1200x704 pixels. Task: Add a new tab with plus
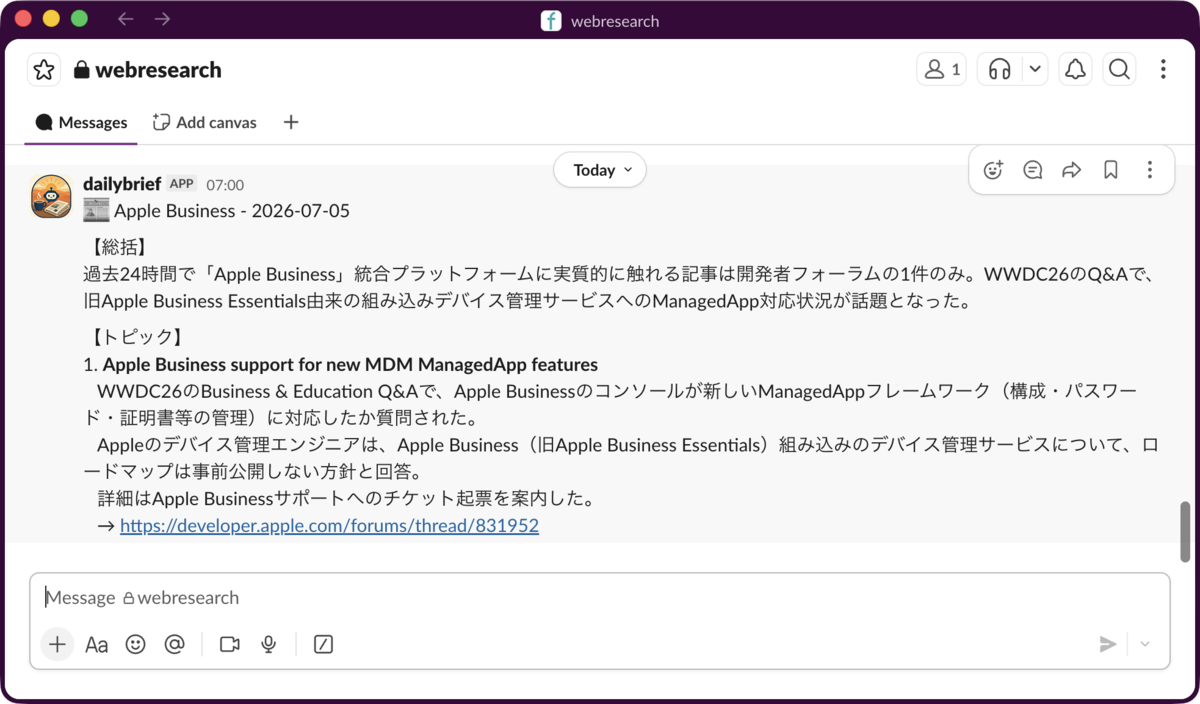291,122
